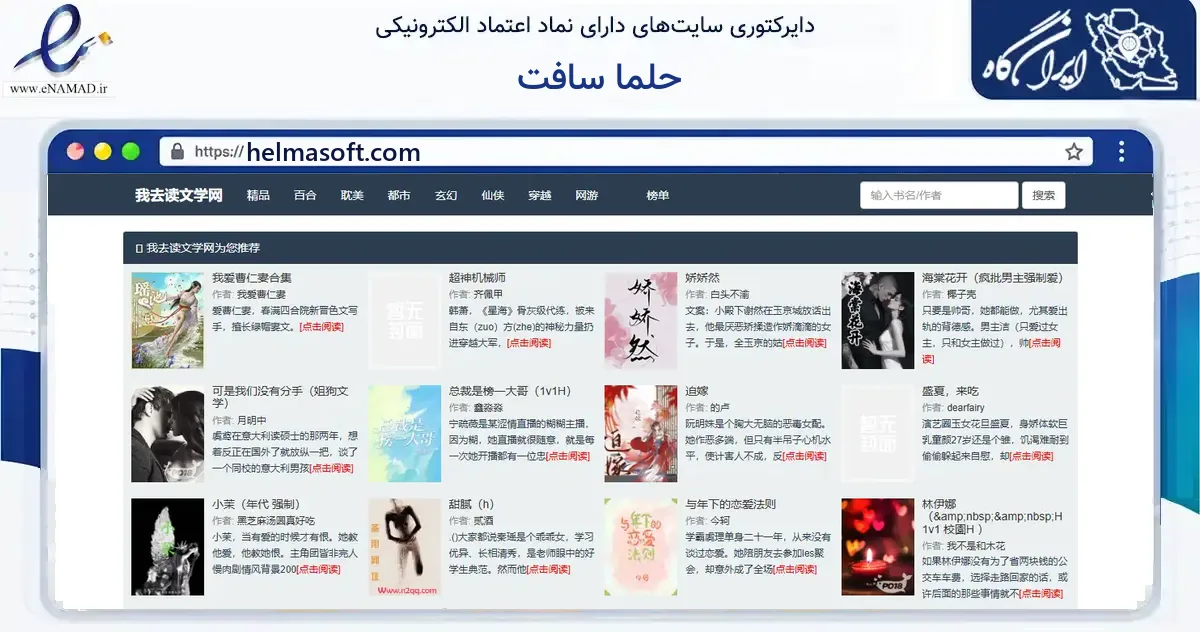
Task: Click 点击阅读 for 小茉
Action: (320, 569)
